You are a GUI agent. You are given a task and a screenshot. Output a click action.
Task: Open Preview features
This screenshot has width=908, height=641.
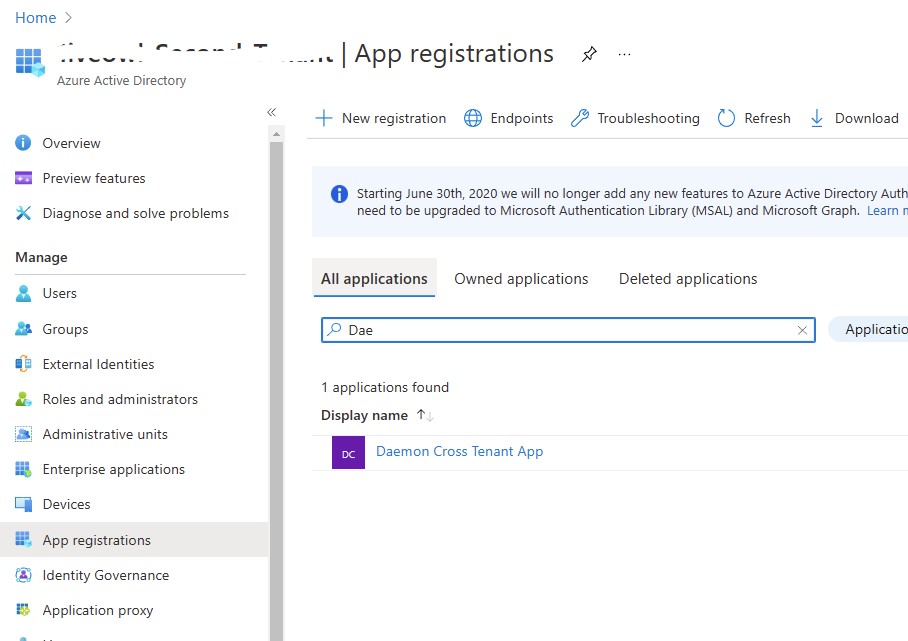[x=94, y=178]
